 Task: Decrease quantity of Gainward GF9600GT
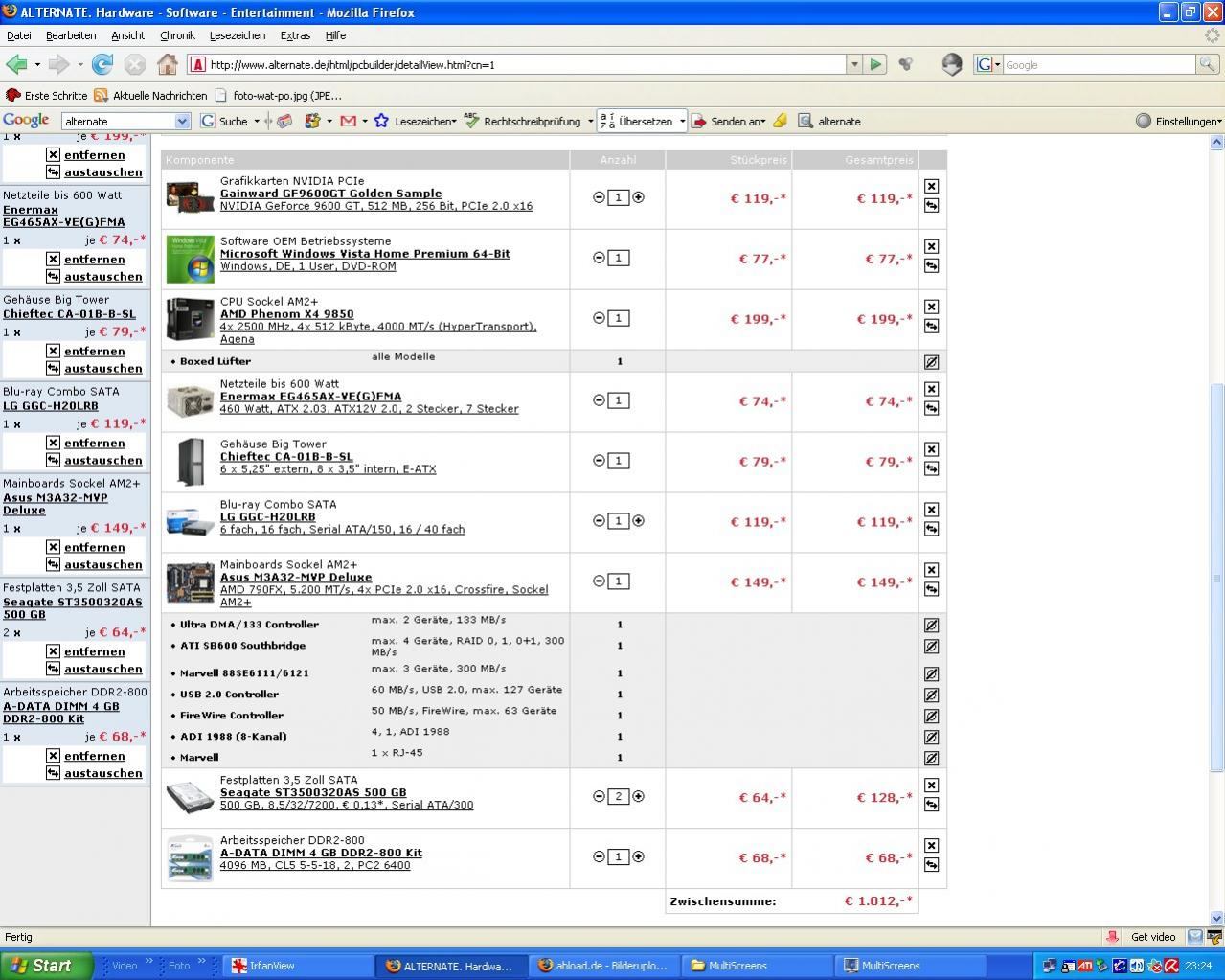[599, 197]
